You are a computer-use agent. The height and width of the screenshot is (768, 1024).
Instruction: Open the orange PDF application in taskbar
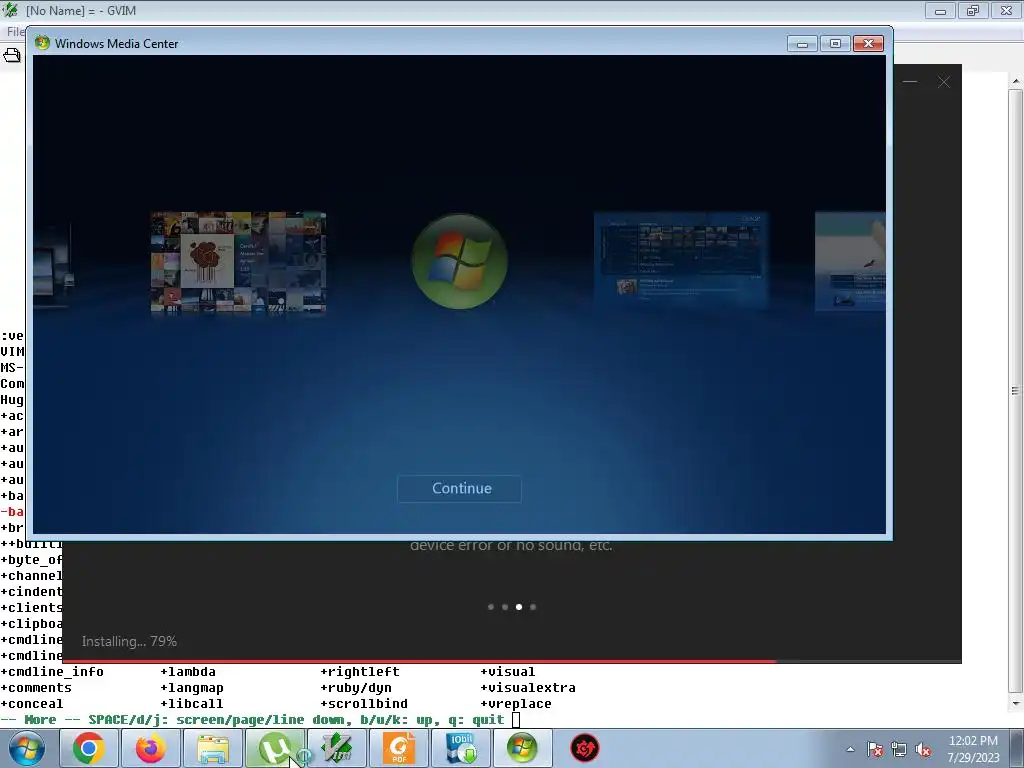click(398, 748)
